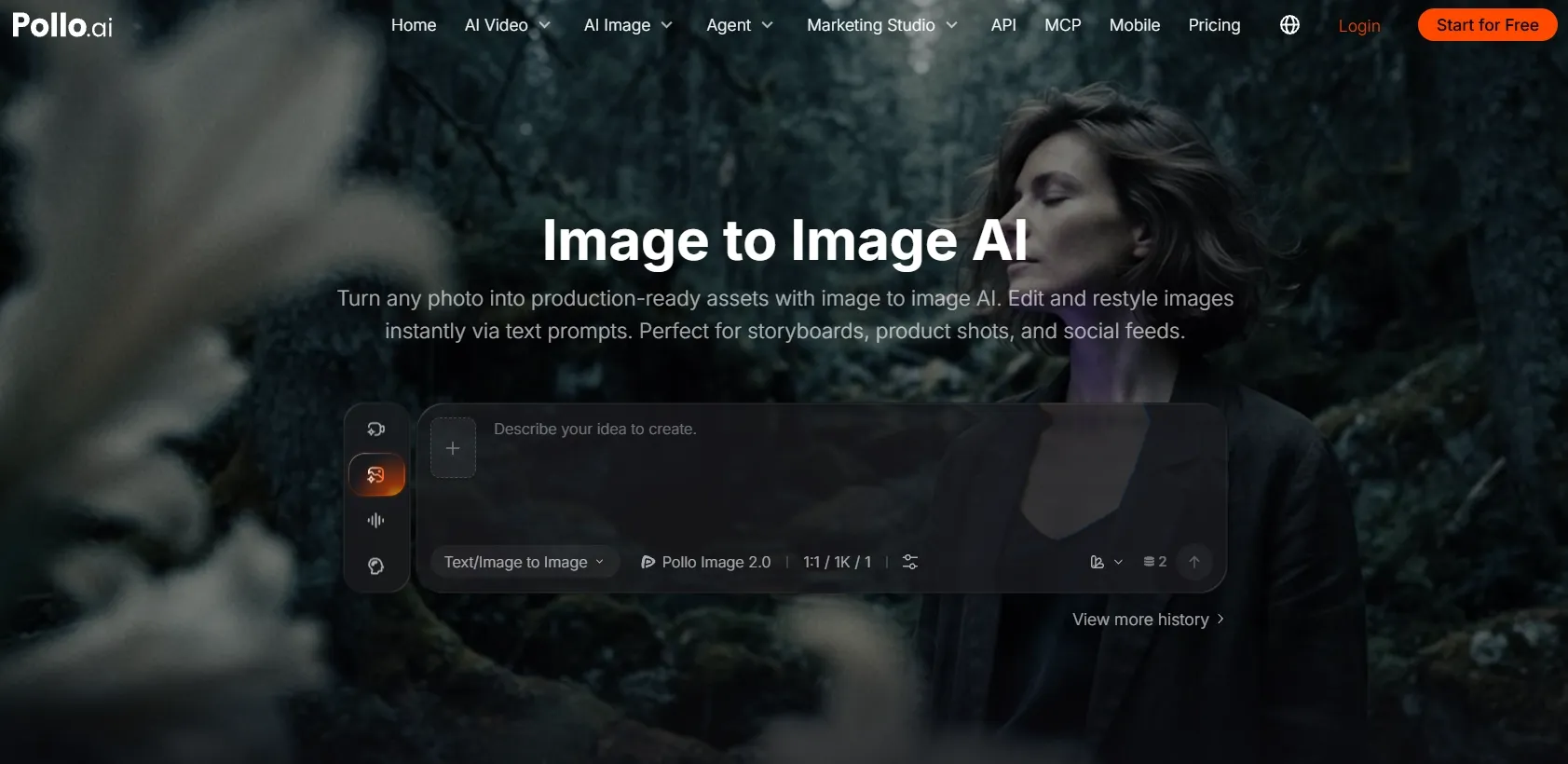The width and height of the screenshot is (1568, 764).
Task: Open the Pollo.ai logo homepage
Action: (x=62, y=25)
